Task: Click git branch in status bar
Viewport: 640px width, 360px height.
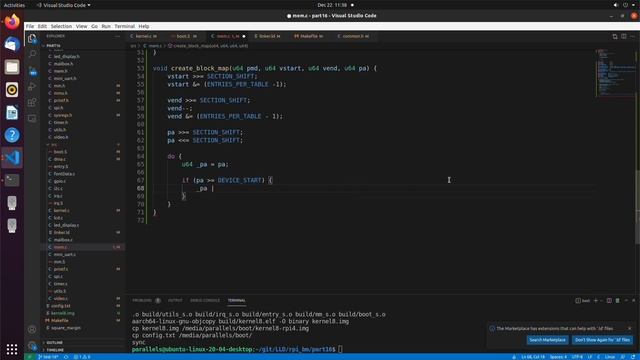Action: click(49, 357)
